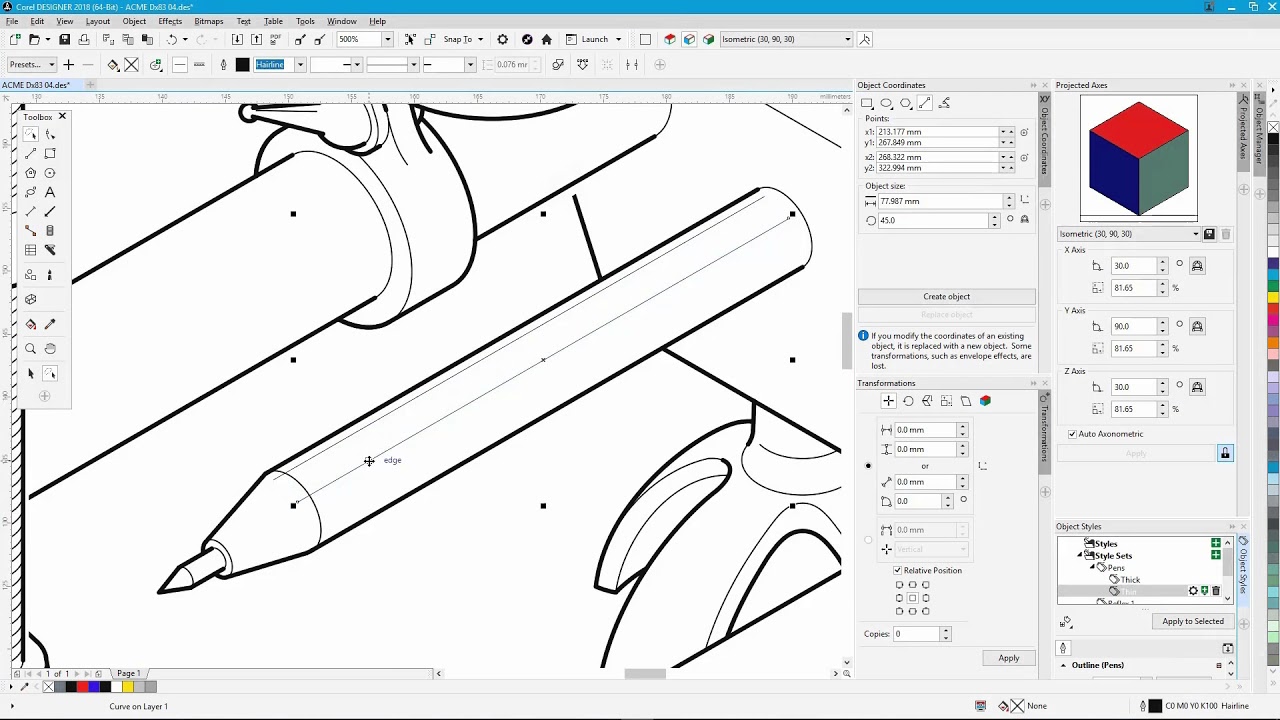Select the Rectangle tool in Toolbox
The width and height of the screenshot is (1280, 720).
coord(50,154)
